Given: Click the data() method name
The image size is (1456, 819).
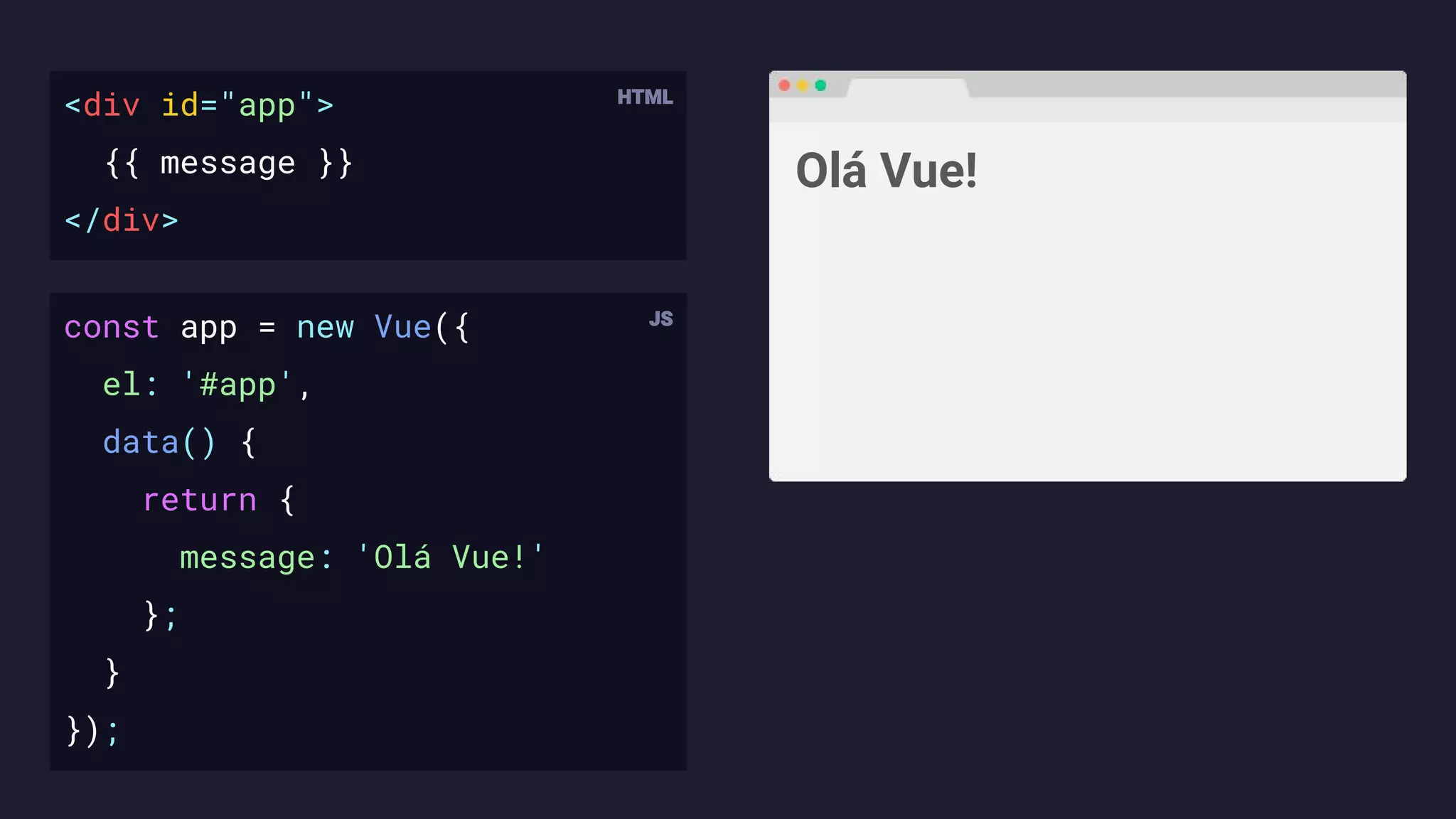Looking at the screenshot, I should tap(141, 443).
